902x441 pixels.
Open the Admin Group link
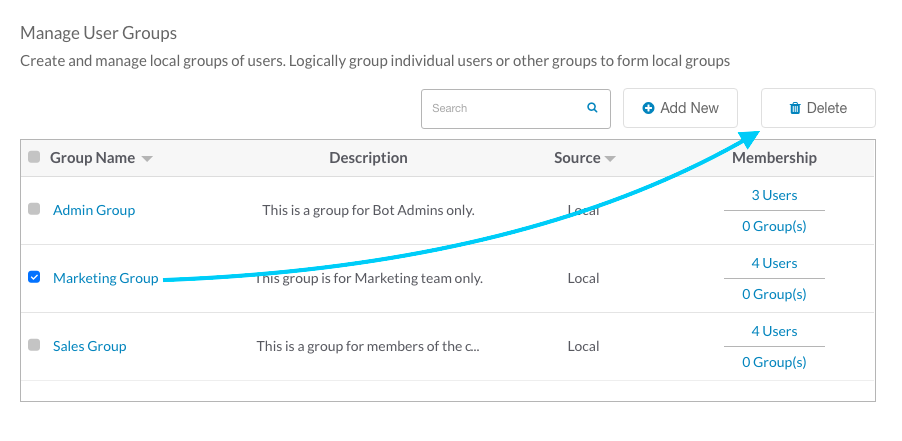94,210
